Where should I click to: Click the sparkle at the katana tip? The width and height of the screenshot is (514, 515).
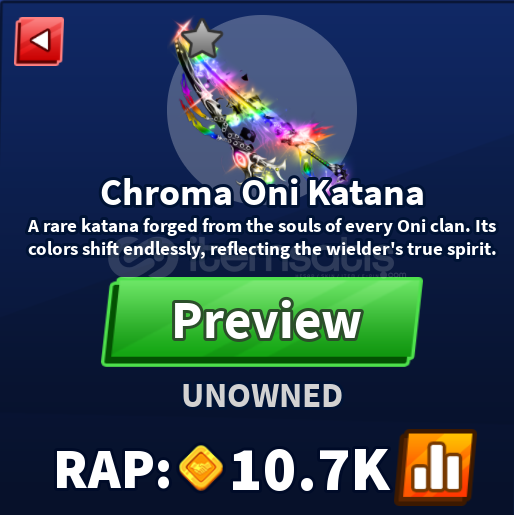click(182, 30)
